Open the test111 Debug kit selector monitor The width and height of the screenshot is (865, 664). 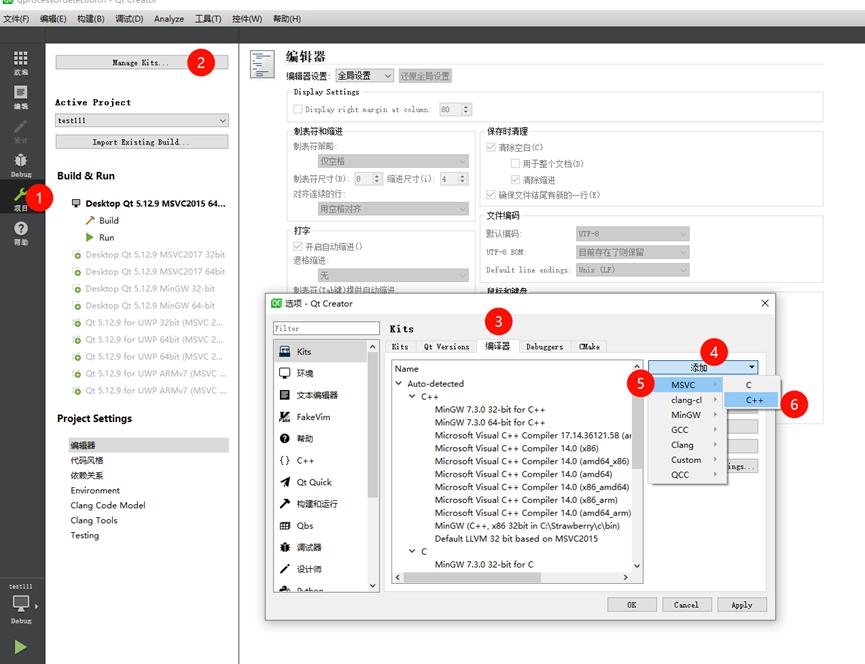21,603
